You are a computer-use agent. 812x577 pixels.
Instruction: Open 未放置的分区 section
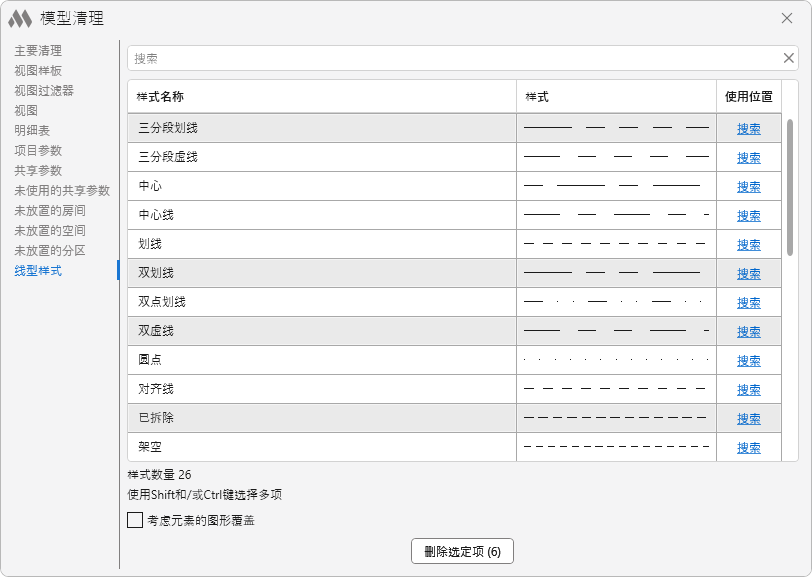[50, 251]
